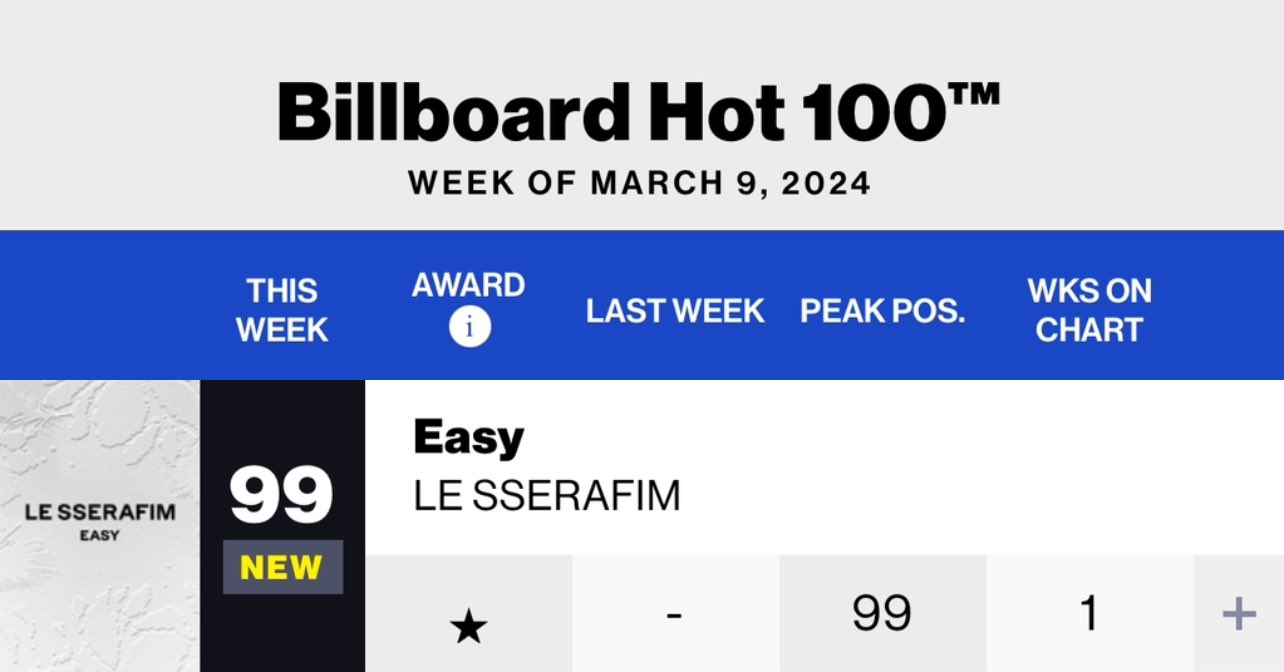Click the peak position value 99
This screenshot has width=1284, height=672.
[882, 614]
